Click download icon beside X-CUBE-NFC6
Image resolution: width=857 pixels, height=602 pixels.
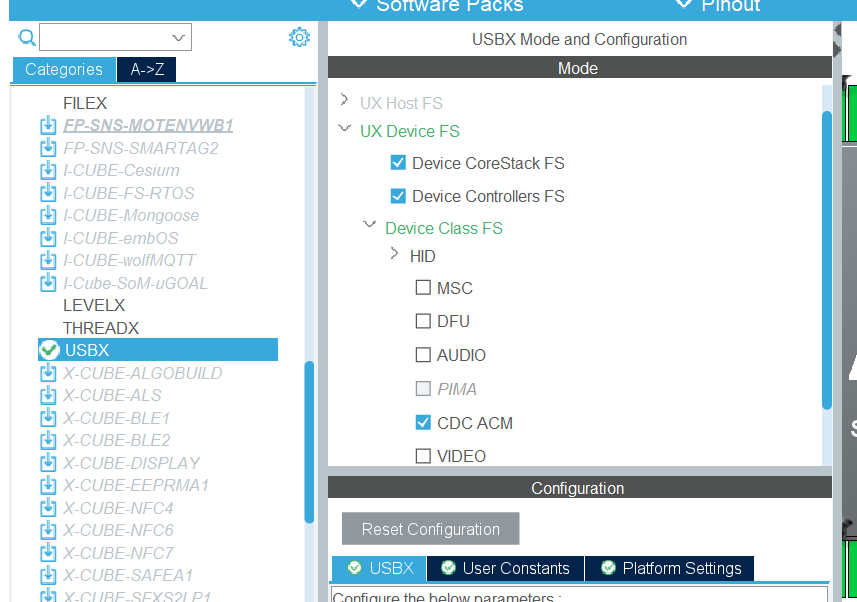(x=48, y=530)
